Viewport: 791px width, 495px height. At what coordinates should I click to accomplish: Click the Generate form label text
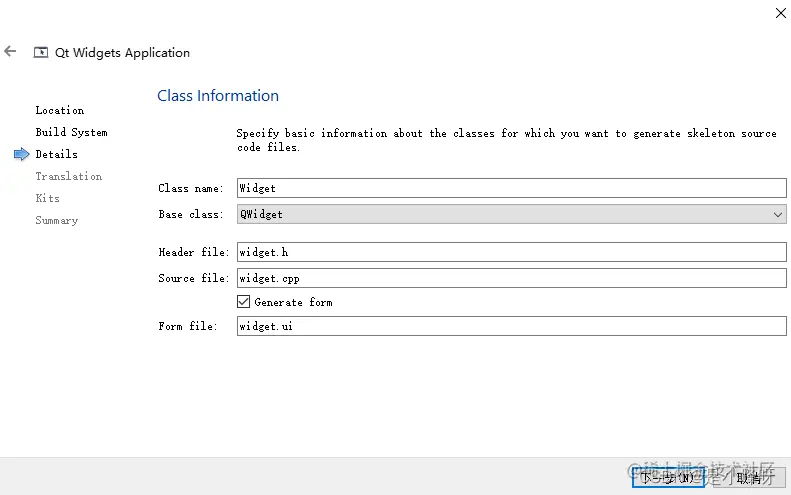293,302
